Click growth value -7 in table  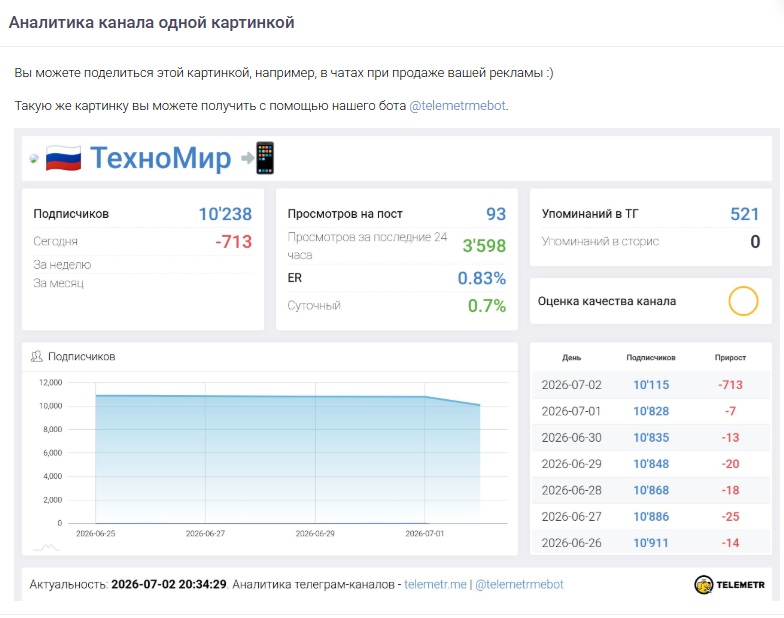730,411
